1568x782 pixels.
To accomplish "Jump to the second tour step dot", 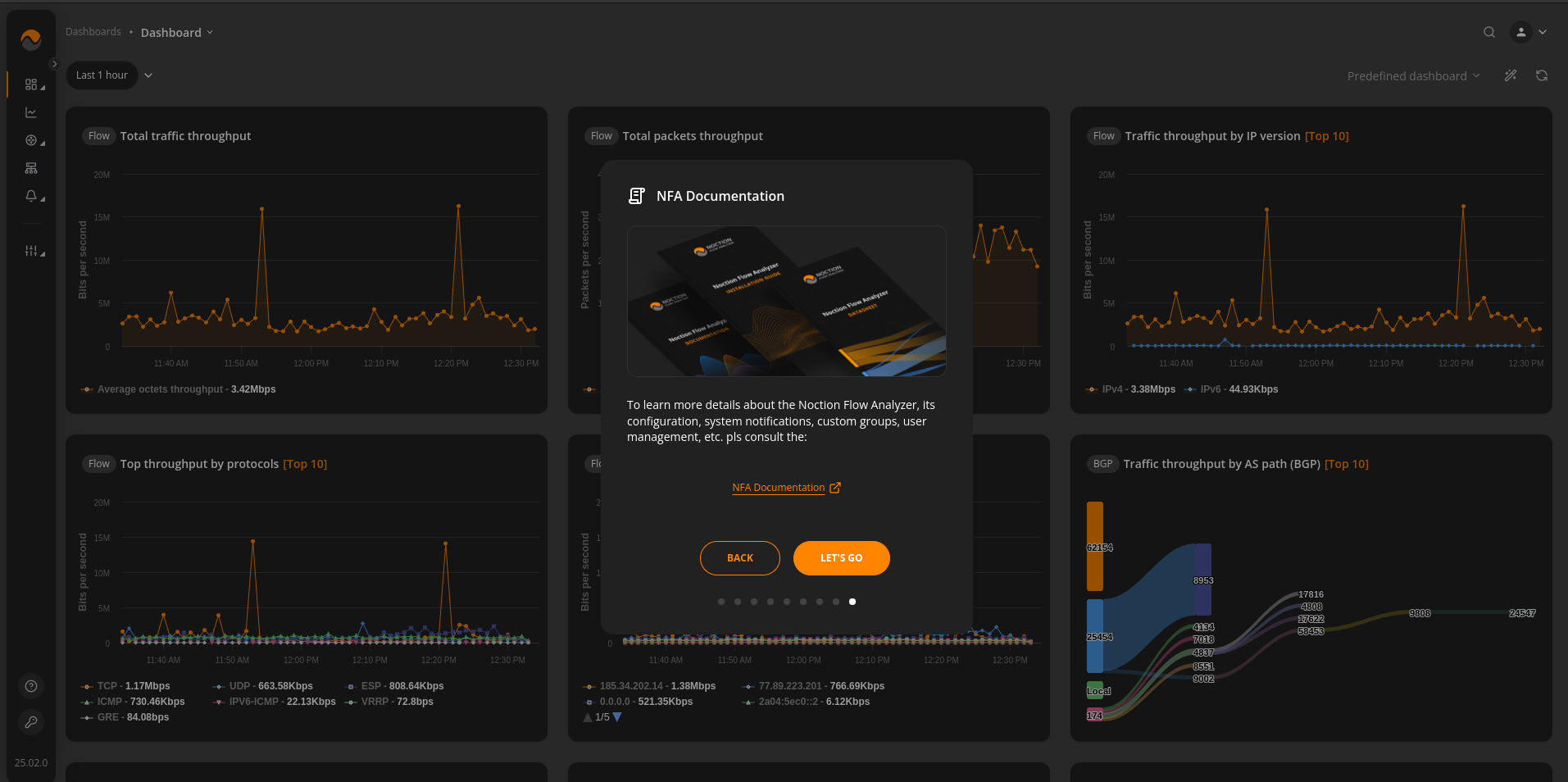I will tap(738, 602).
